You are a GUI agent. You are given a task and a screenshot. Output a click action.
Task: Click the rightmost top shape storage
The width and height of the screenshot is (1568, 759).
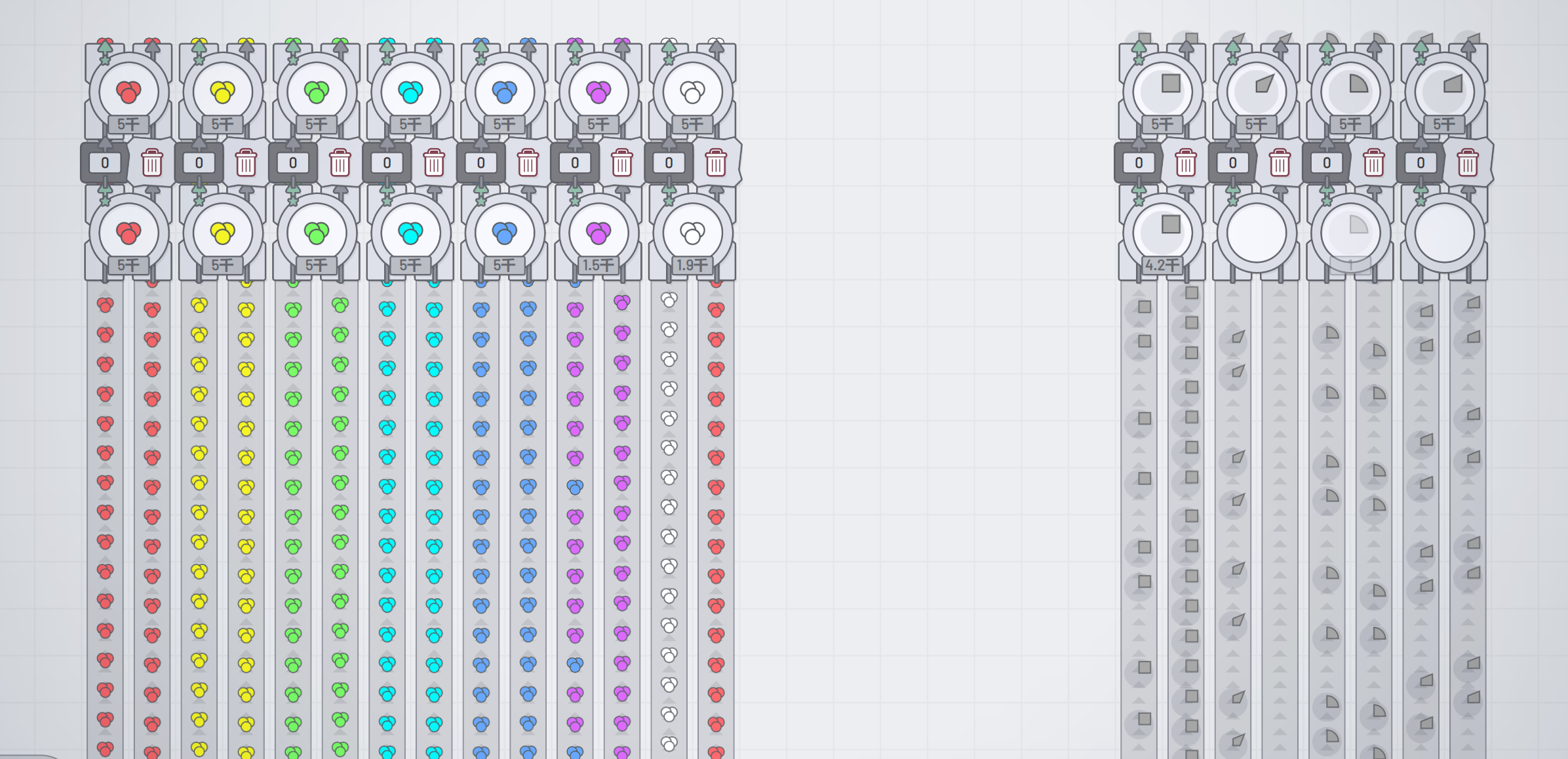1444,92
